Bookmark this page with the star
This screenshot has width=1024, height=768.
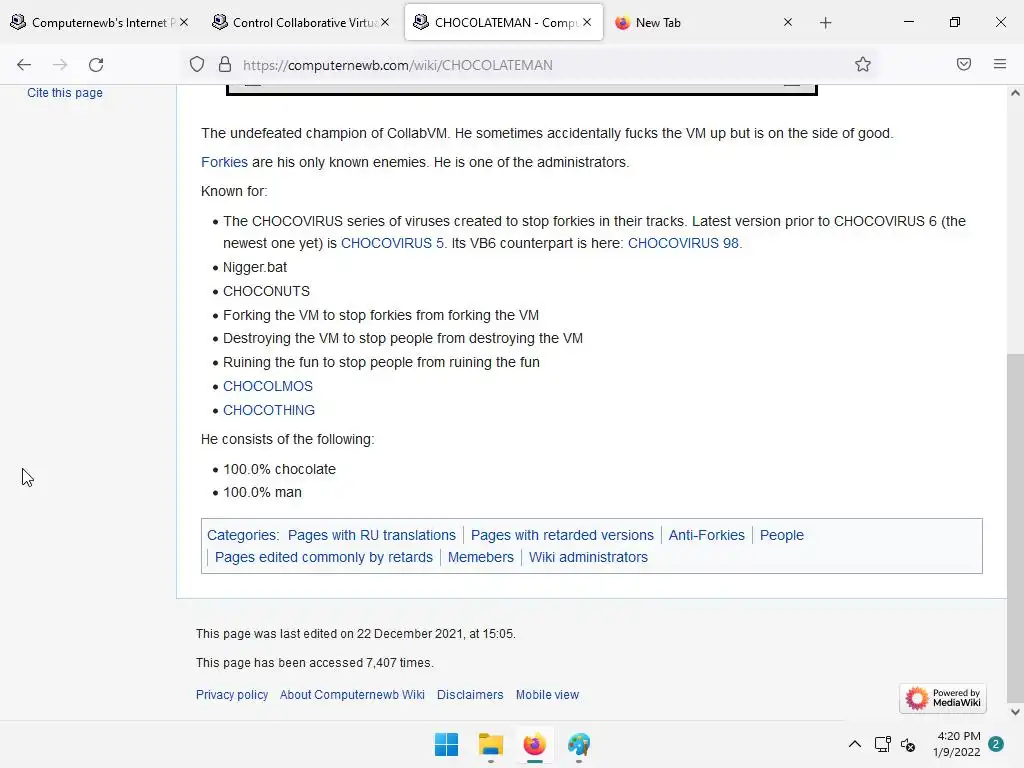[863, 64]
